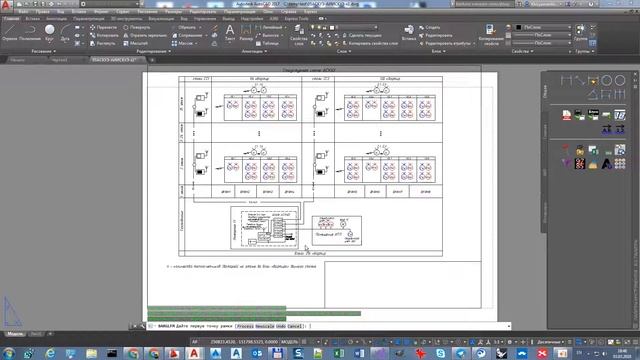Select the Полилиния tool
Image resolution: width=640 pixels, height=360 pixels.
coord(30,33)
